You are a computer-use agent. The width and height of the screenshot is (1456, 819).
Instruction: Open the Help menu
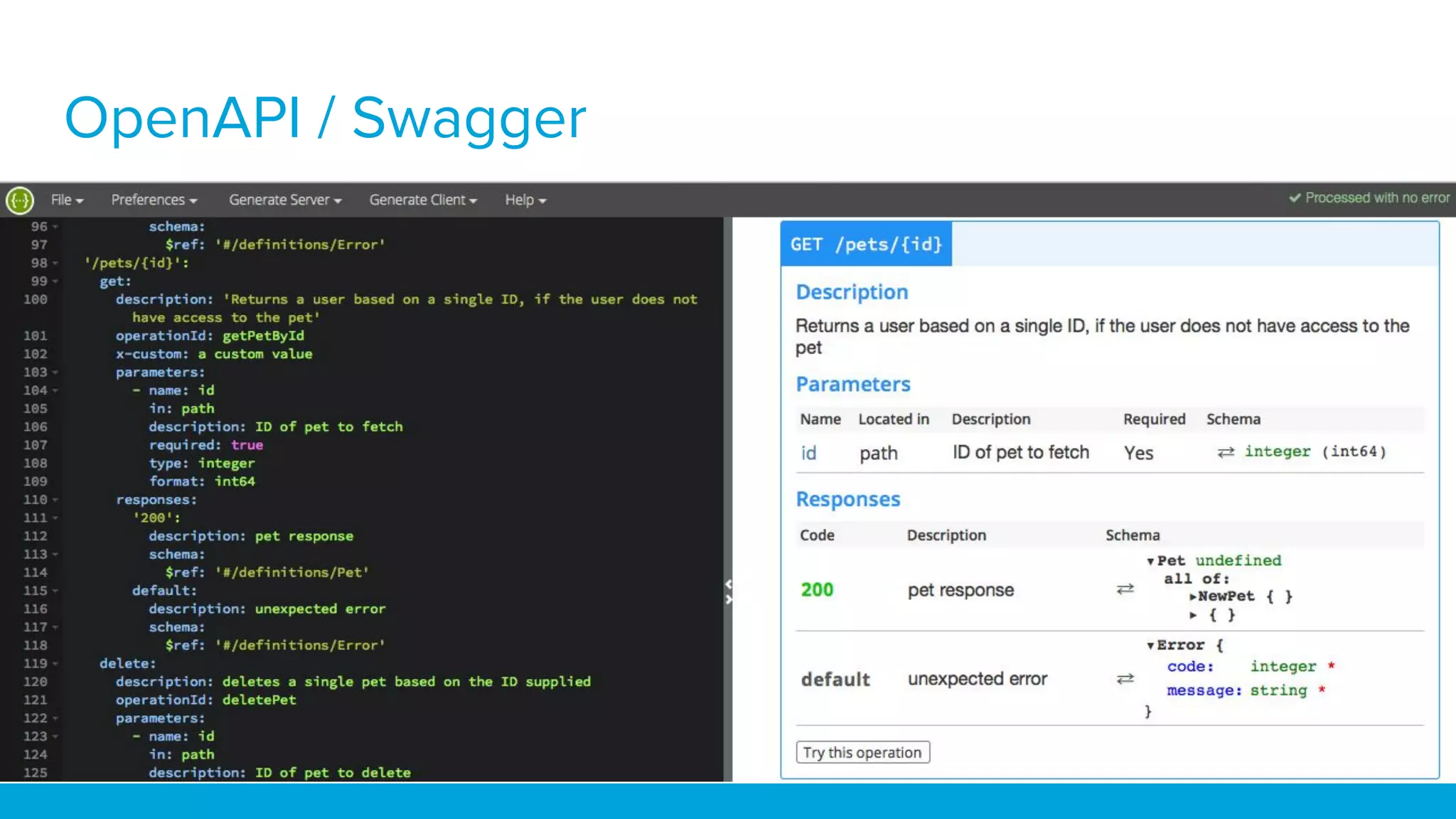(x=525, y=200)
